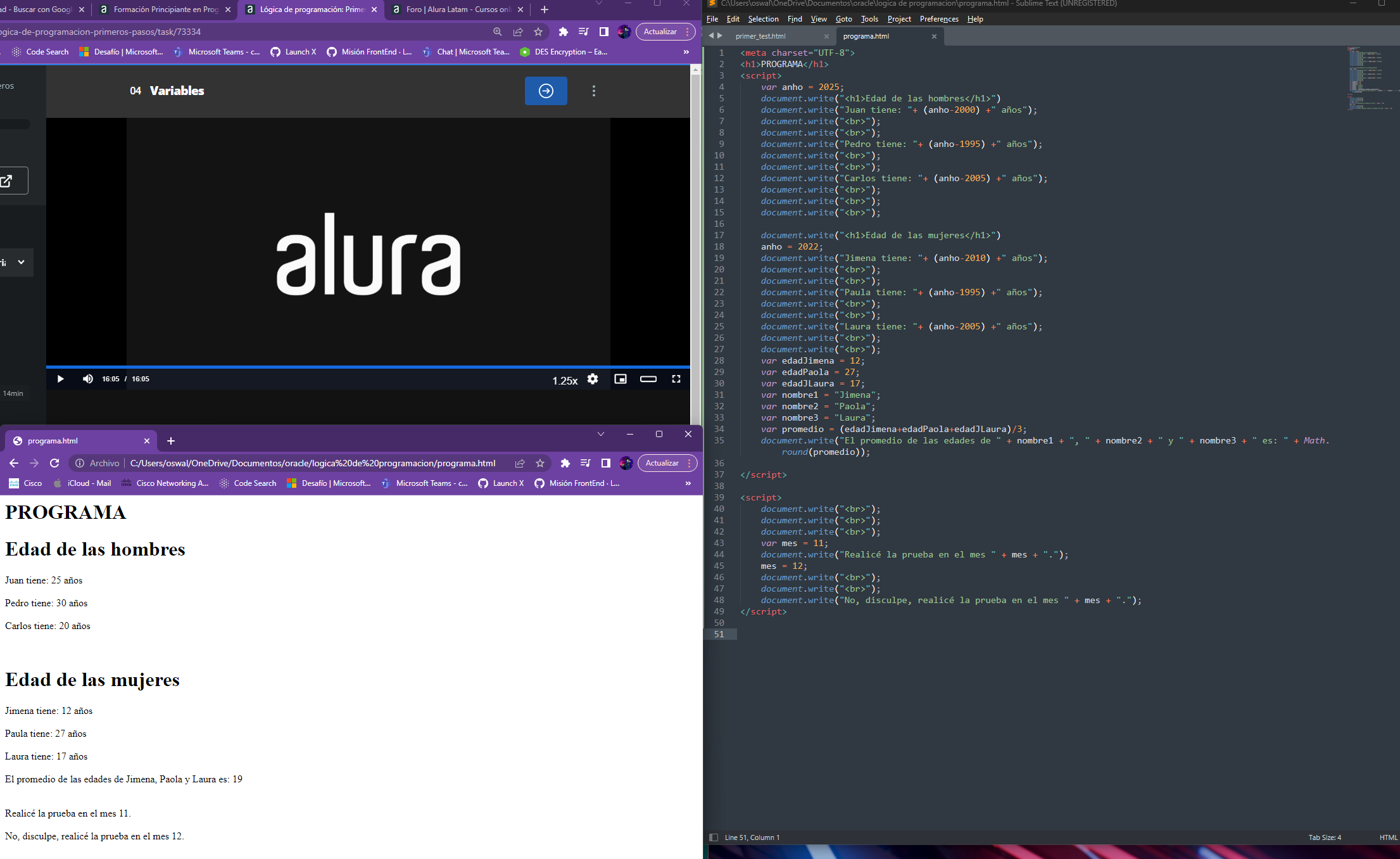Enable picture-in-picture mode in video player

pos(621,379)
